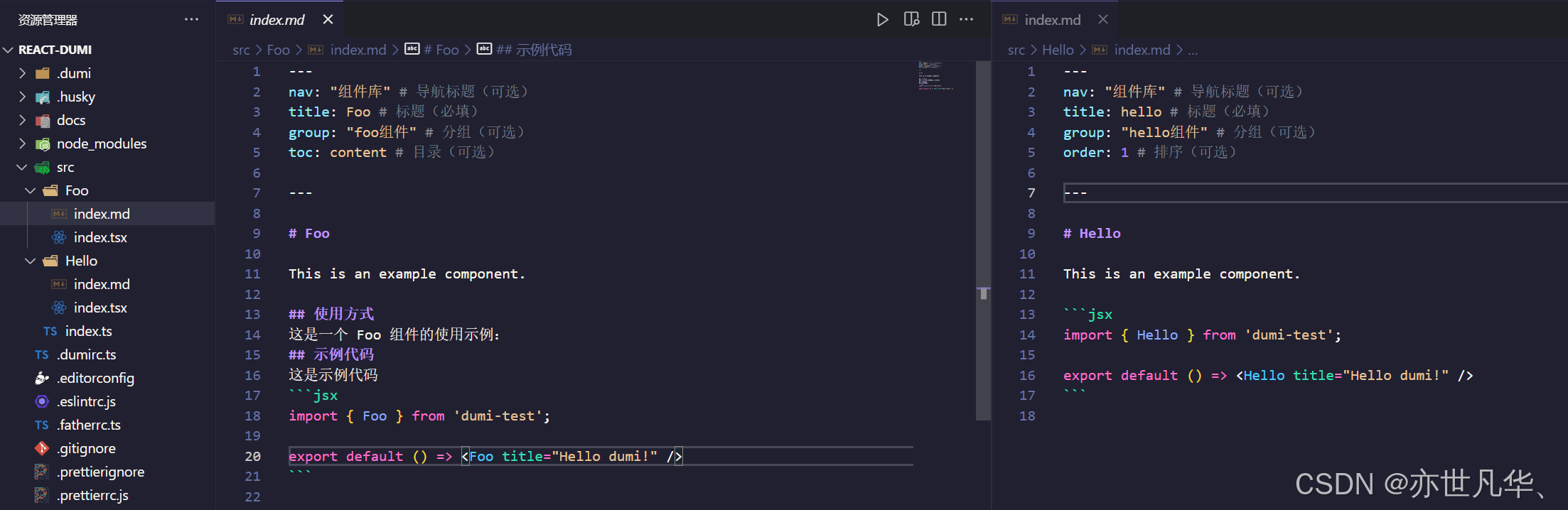The width and height of the screenshot is (1568, 510).
Task: Click Hello in right editor breadcrumb
Action: [1058, 50]
